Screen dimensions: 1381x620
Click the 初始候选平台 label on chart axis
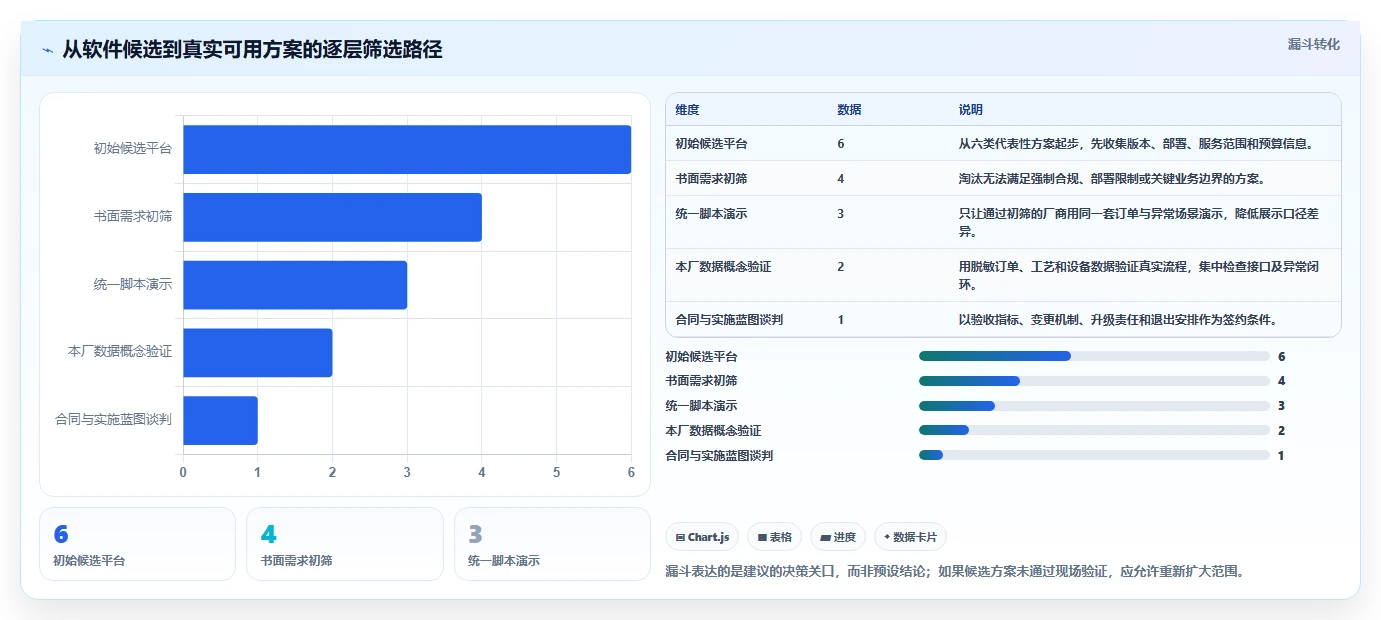(133, 149)
